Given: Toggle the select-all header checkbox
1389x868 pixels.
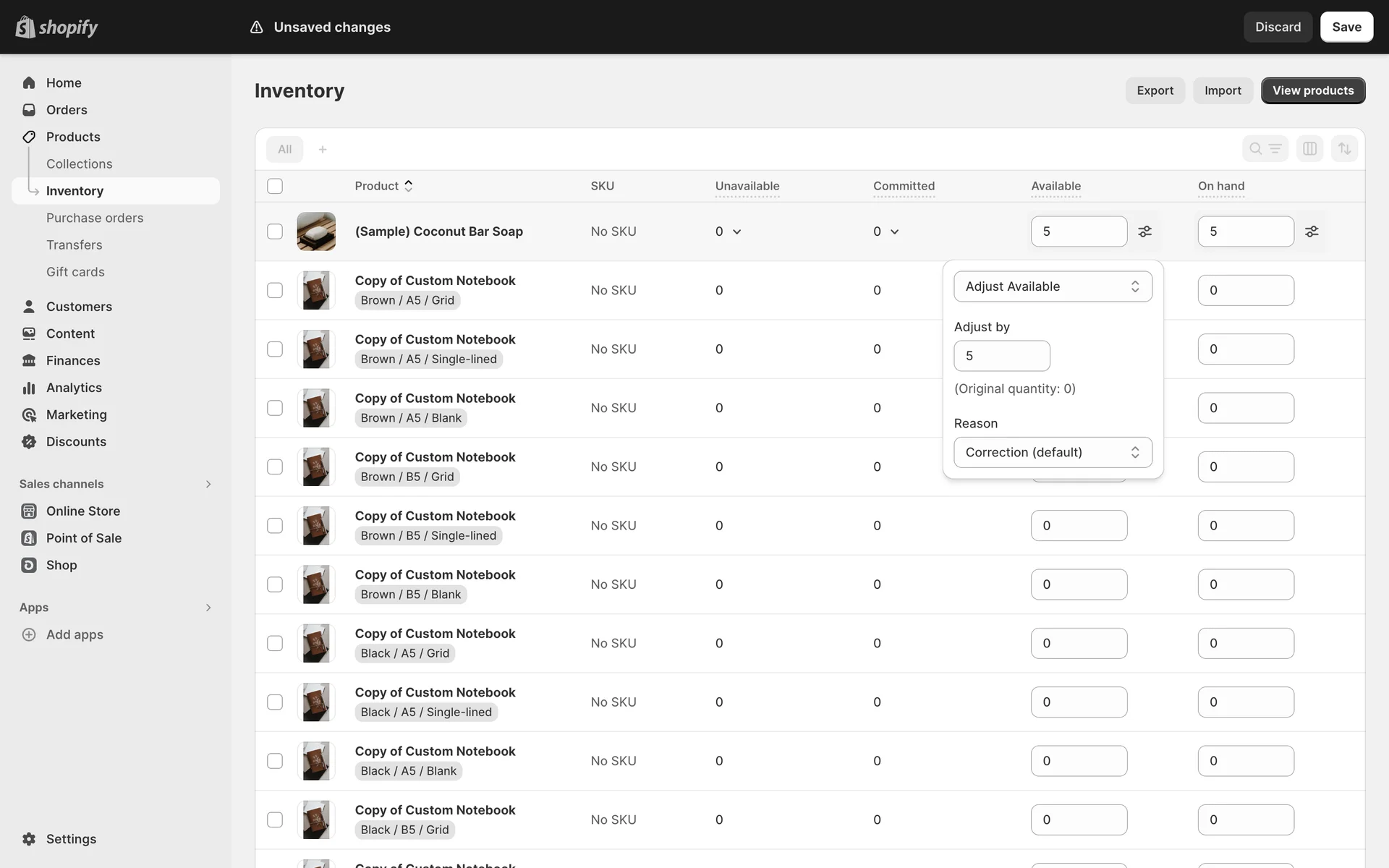Looking at the screenshot, I should [x=275, y=186].
